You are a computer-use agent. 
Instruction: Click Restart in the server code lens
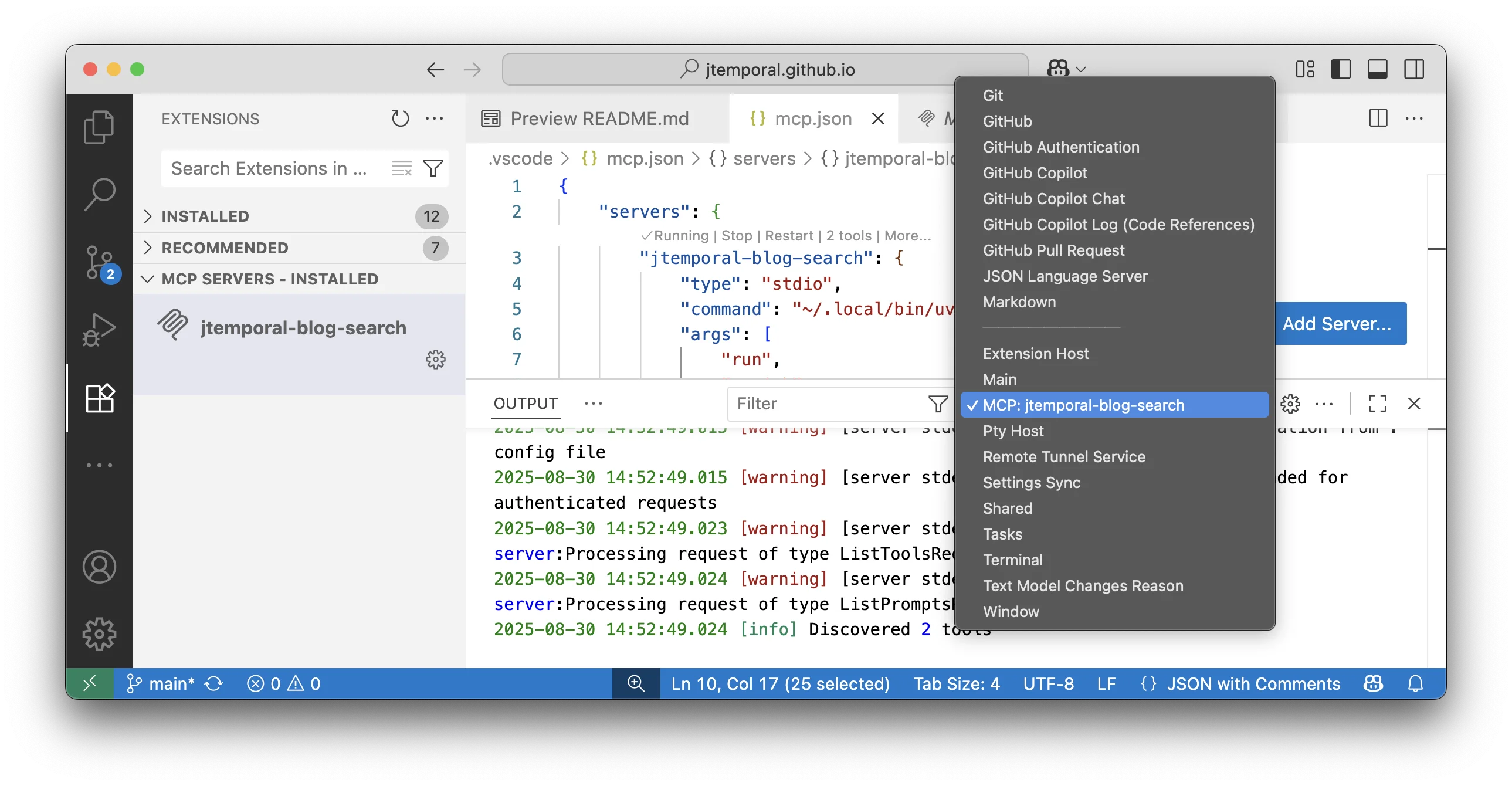pos(788,235)
